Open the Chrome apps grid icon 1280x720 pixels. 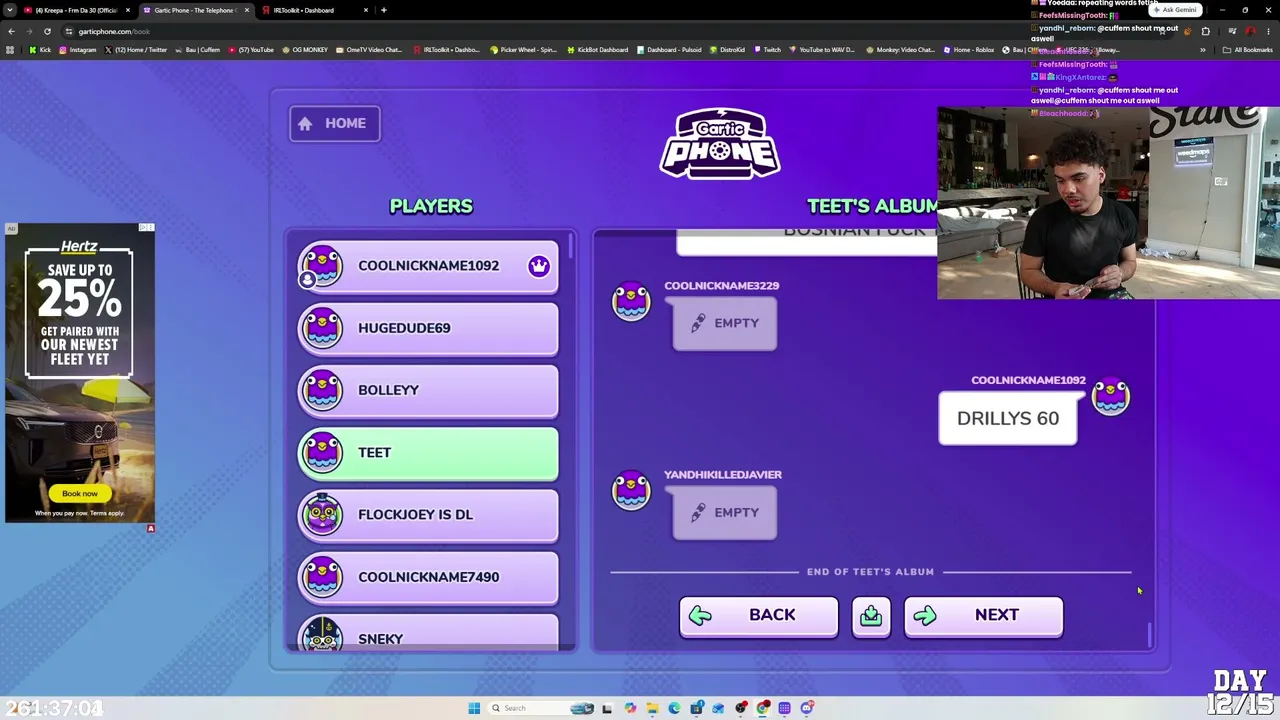(11, 50)
